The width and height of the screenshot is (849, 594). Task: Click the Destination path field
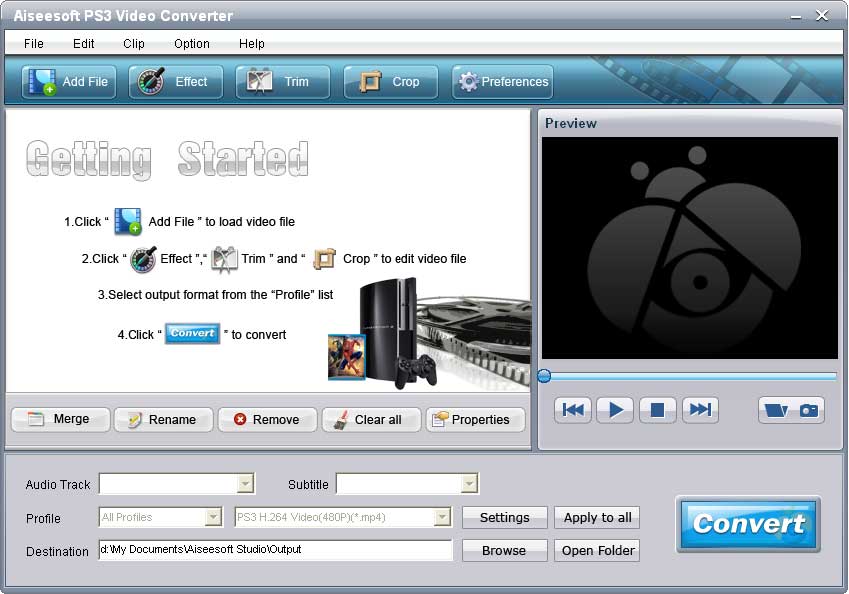[276, 550]
